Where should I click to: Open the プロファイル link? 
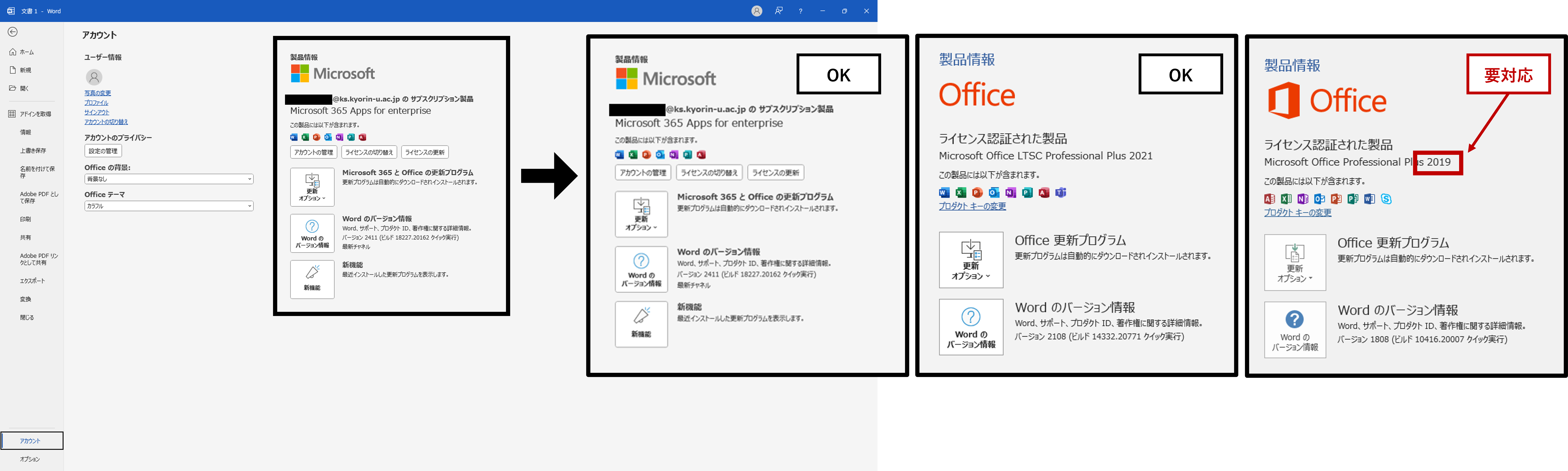tap(96, 103)
